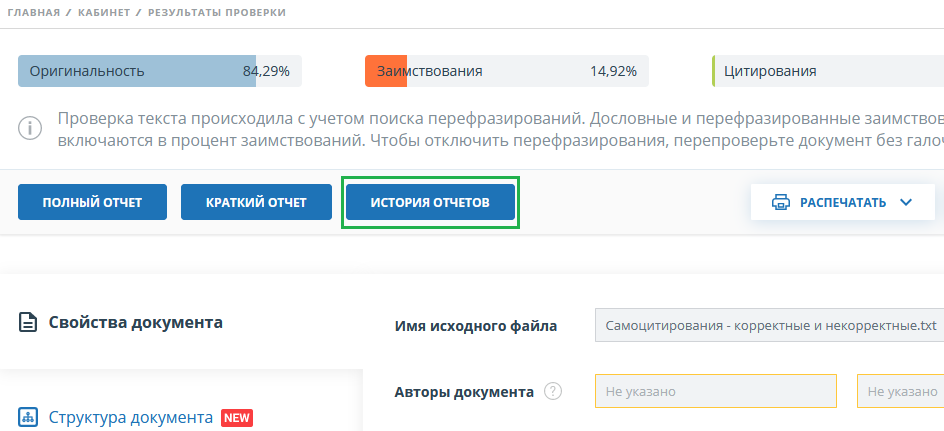Click Результаты проверки breadcrumb
The height and width of the screenshot is (431, 944).
(x=216, y=13)
